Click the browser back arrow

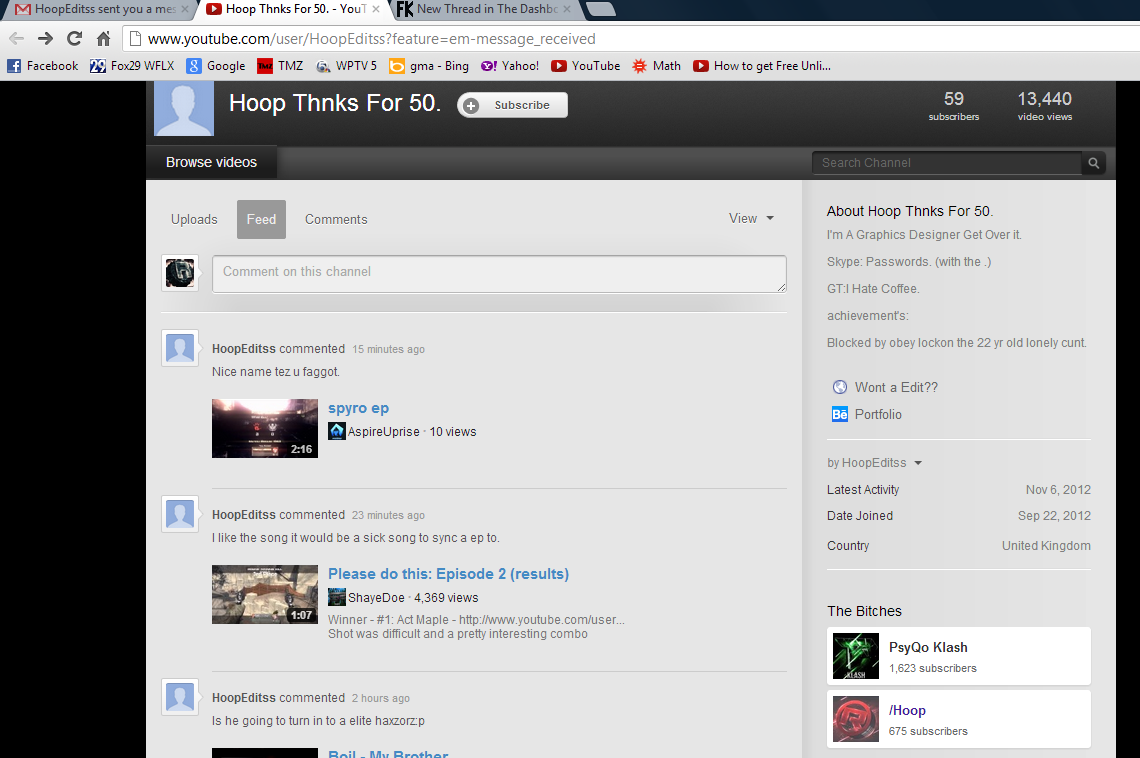pos(16,39)
